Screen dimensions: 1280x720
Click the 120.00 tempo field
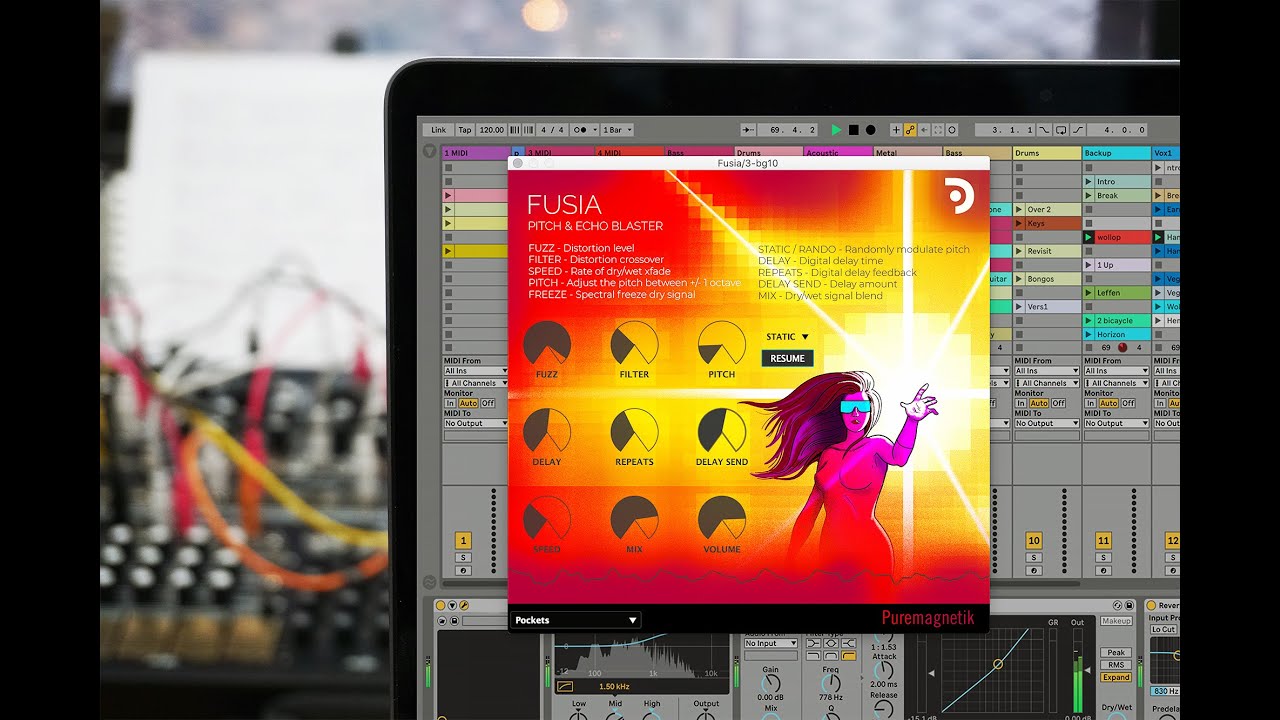coord(491,130)
